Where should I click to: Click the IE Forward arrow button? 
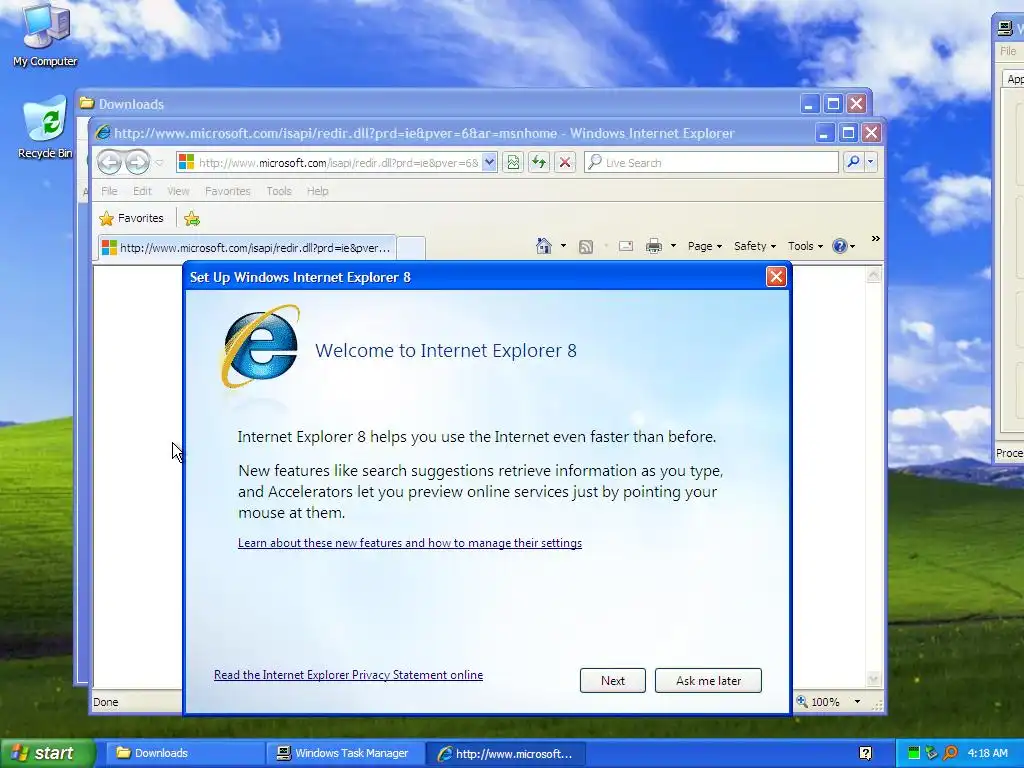[x=137, y=162]
